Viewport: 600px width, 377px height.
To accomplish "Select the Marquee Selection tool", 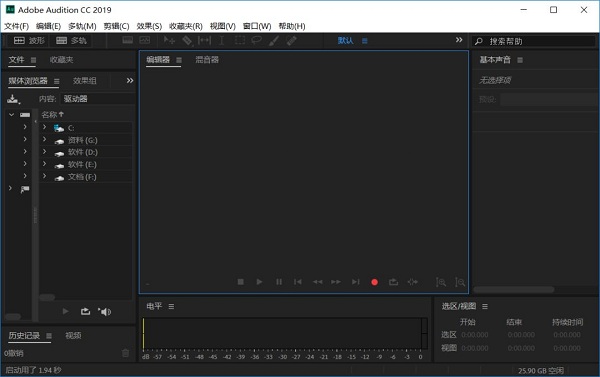I will [x=240, y=40].
